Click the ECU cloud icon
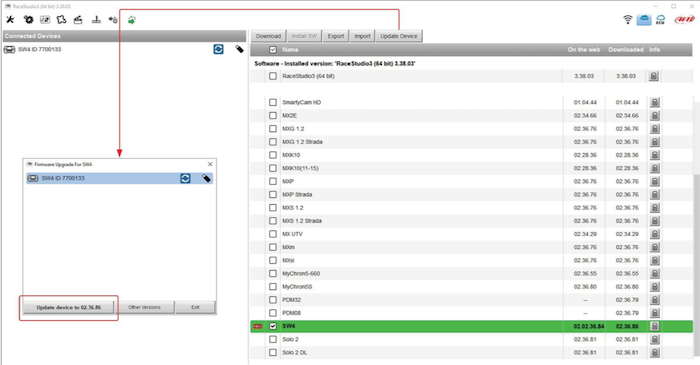The image size is (700, 365). [660, 19]
